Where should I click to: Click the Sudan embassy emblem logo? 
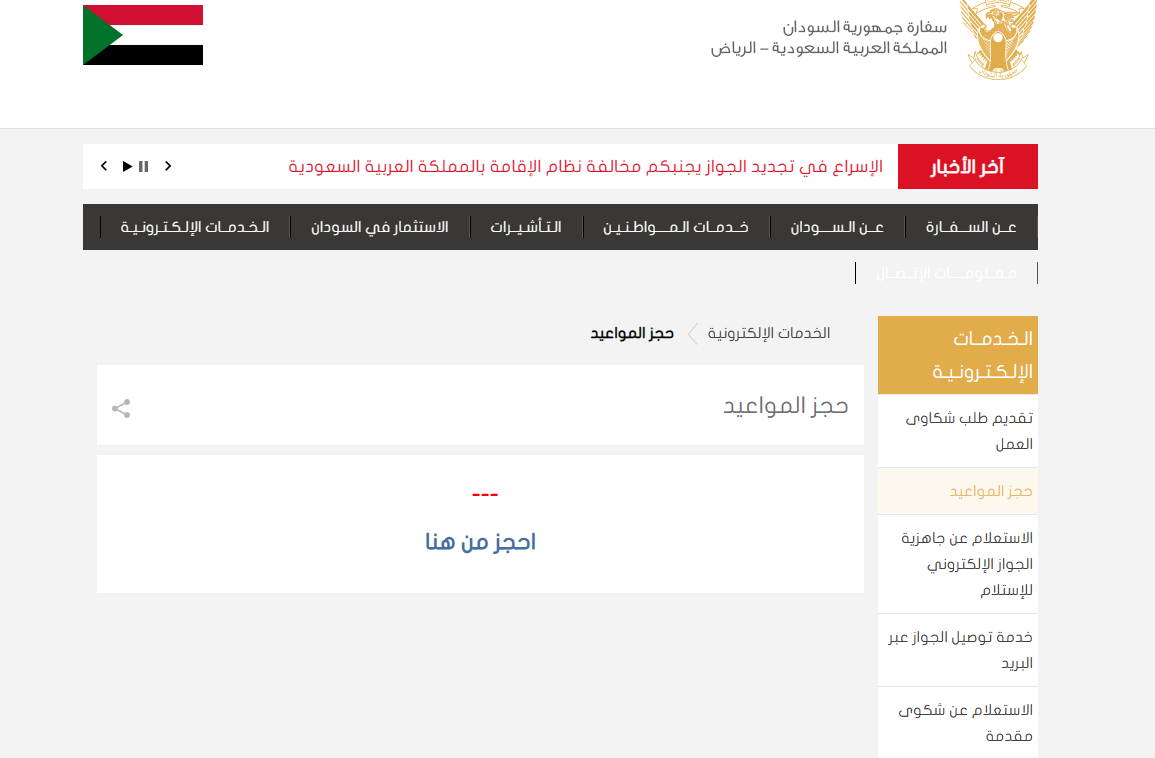point(998,41)
